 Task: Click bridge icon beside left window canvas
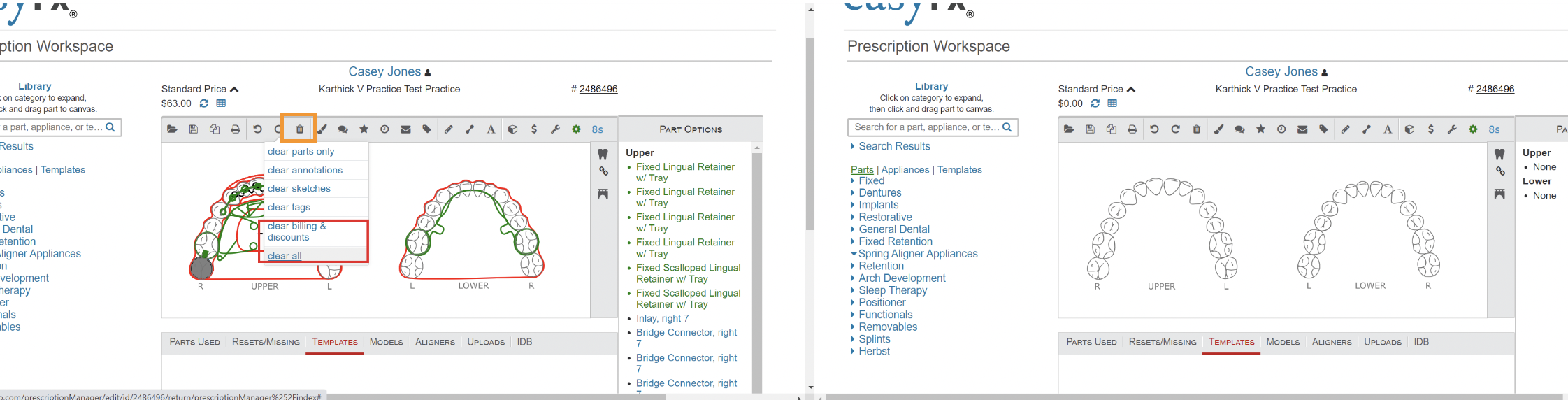(603, 194)
